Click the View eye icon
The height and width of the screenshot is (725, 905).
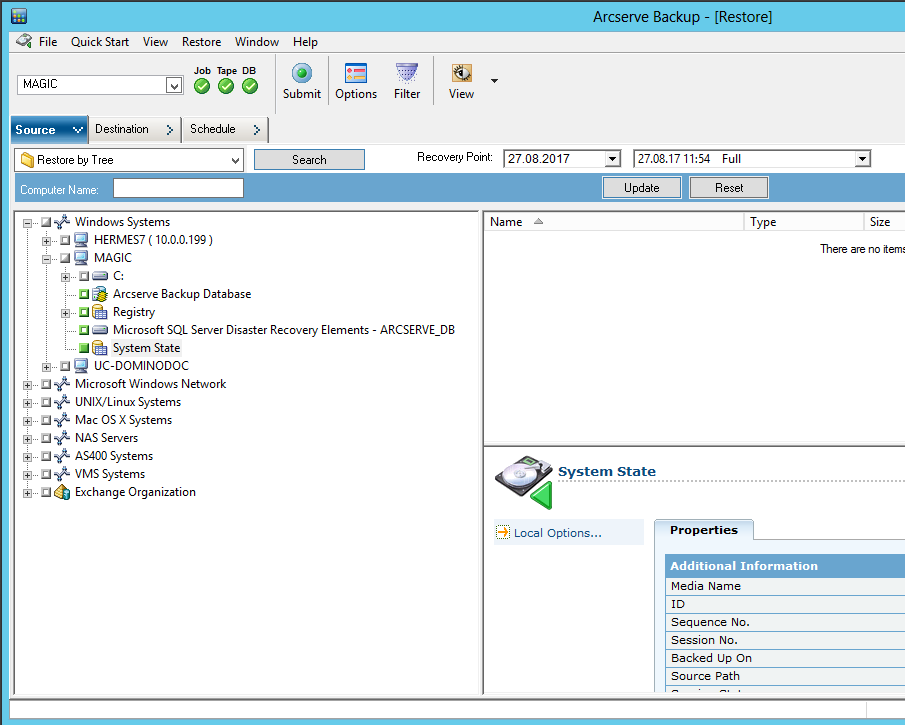[461, 73]
